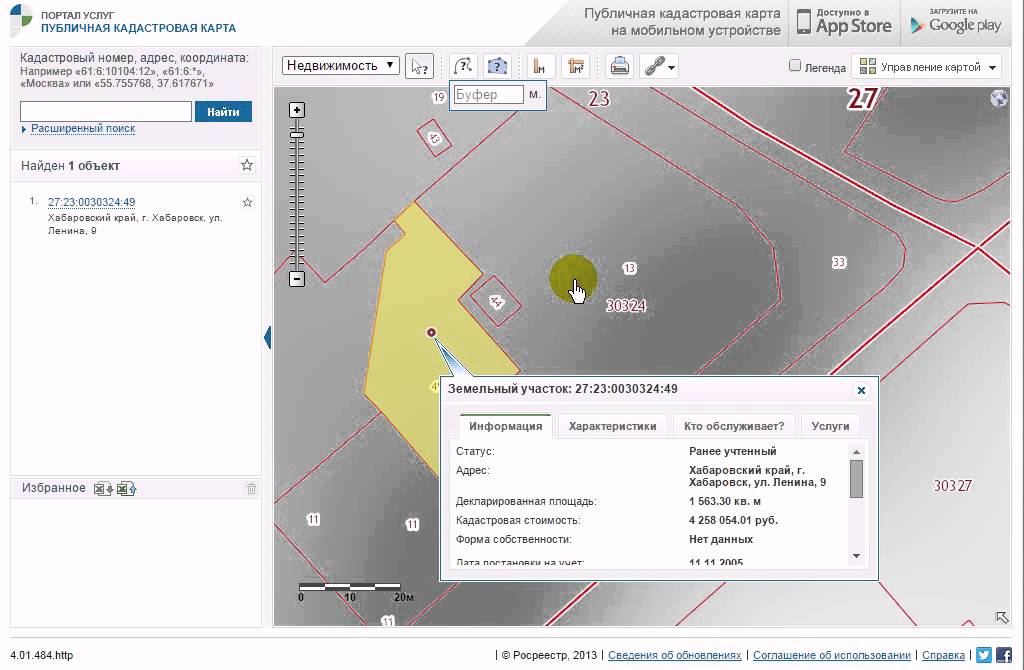The height and width of the screenshot is (670, 1024).
Task: Activate the area query selection tool
Action: click(x=497, y=66)
